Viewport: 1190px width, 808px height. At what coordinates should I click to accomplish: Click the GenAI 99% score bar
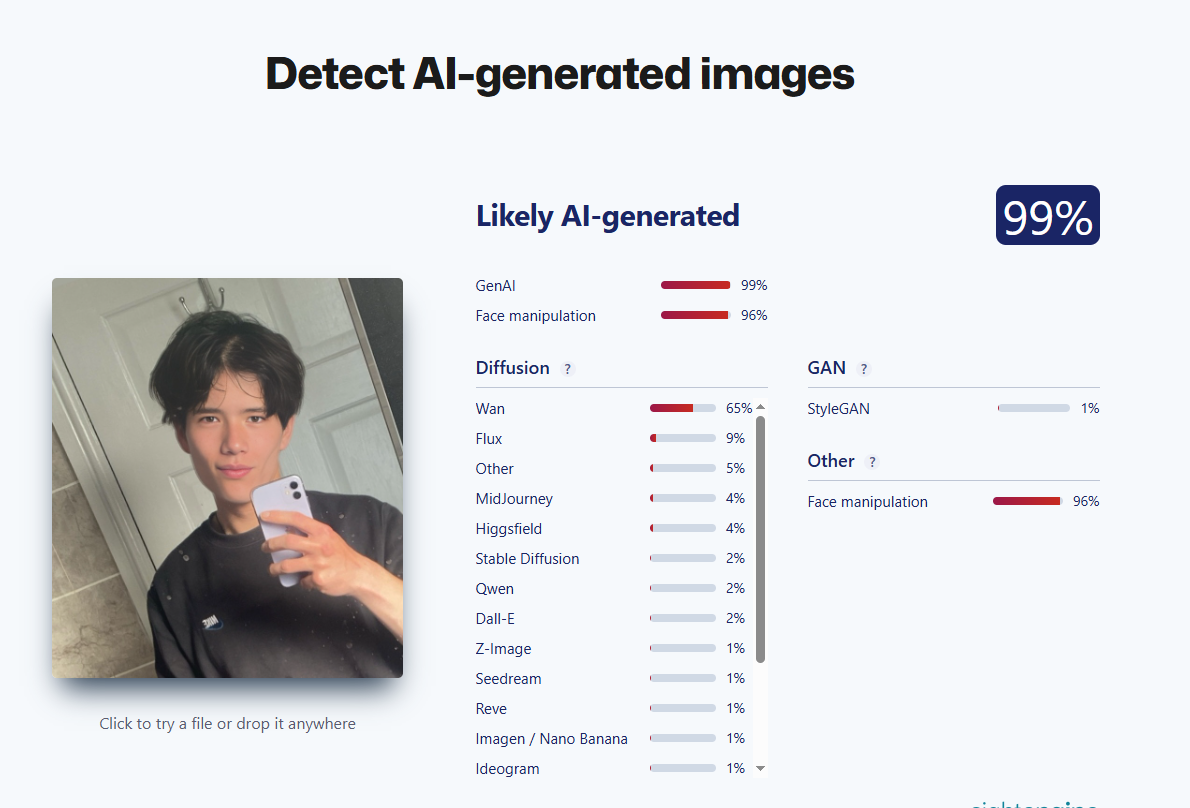pos(695,285)
